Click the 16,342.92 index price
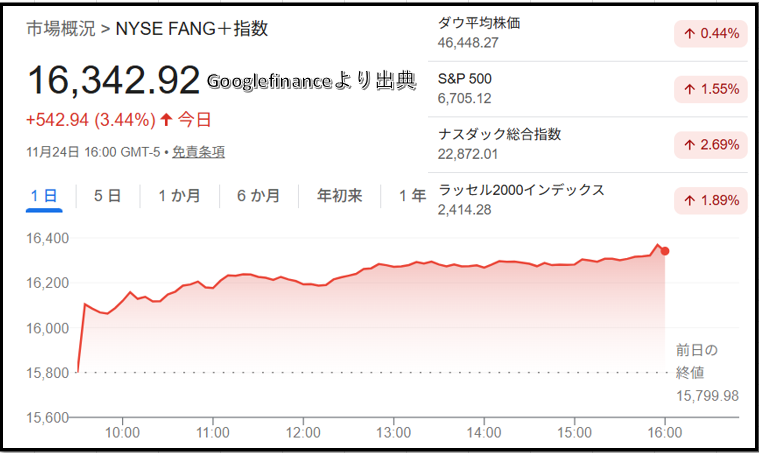The image size is (759, 453). coord(114,82)
